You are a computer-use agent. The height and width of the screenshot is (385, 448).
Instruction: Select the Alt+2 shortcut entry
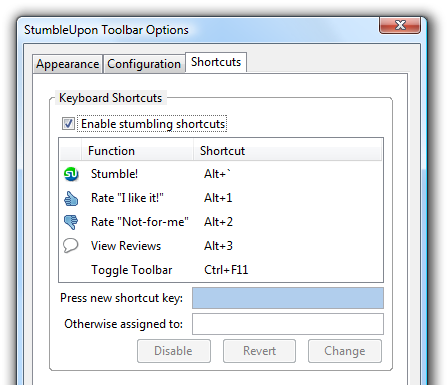218,222
